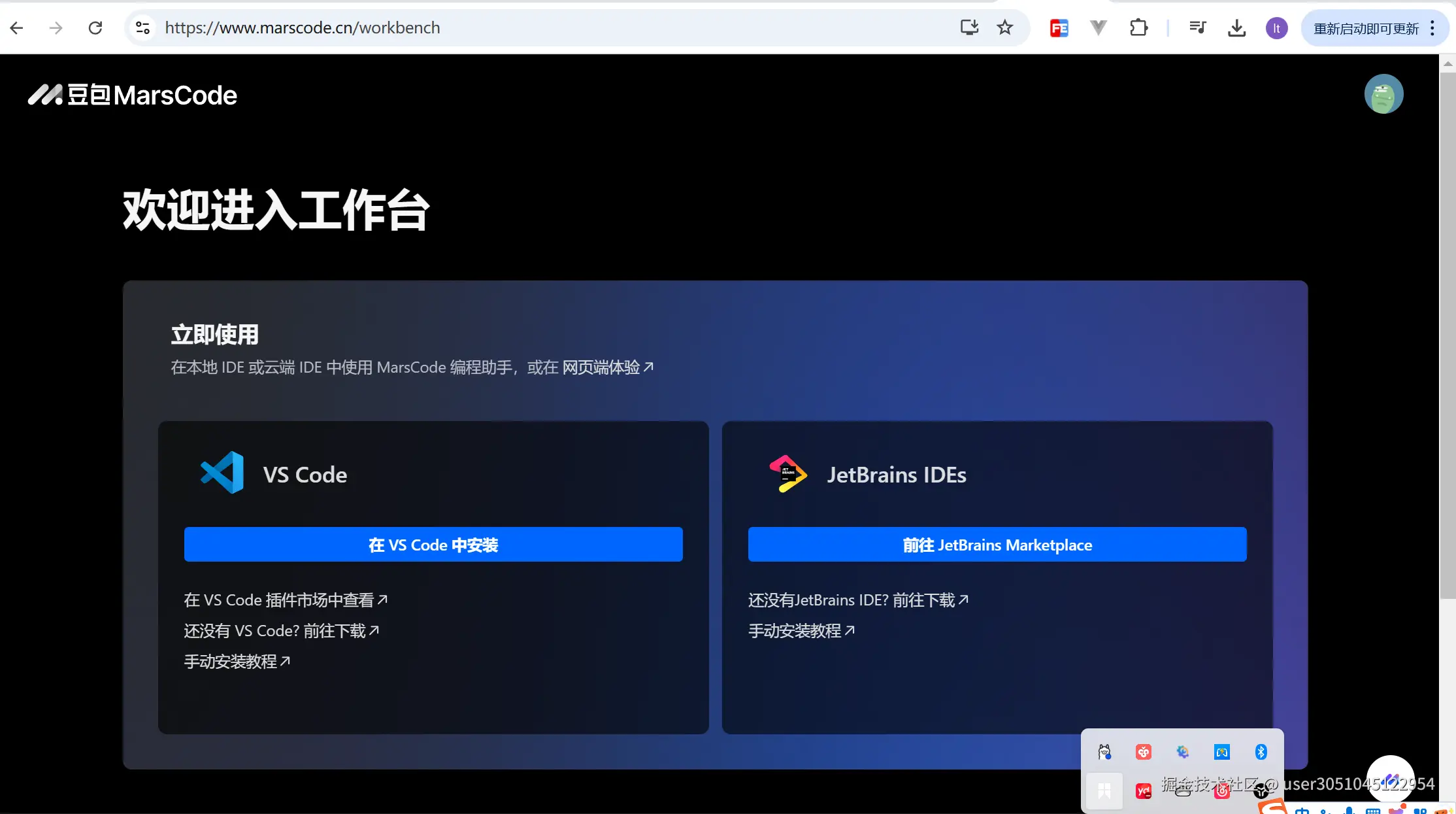This screenshot has width=1456, height=814.
Task: Click the red FE extension icon
Action: click(x=1059, y=27)
